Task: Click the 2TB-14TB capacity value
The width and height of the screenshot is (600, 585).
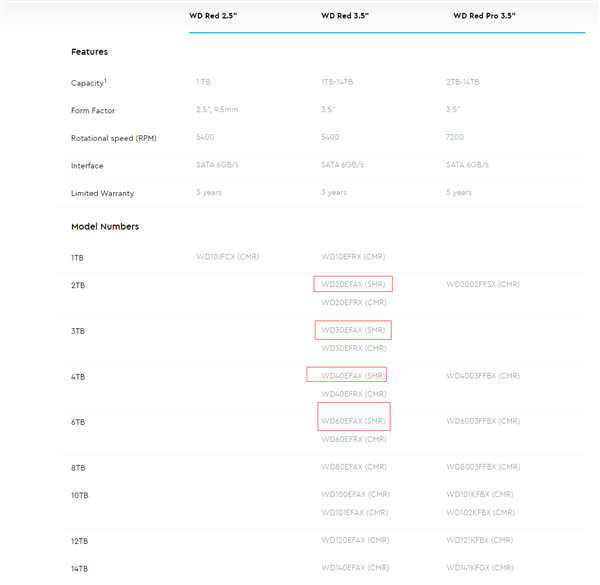Action: click(x=463, y=82)
